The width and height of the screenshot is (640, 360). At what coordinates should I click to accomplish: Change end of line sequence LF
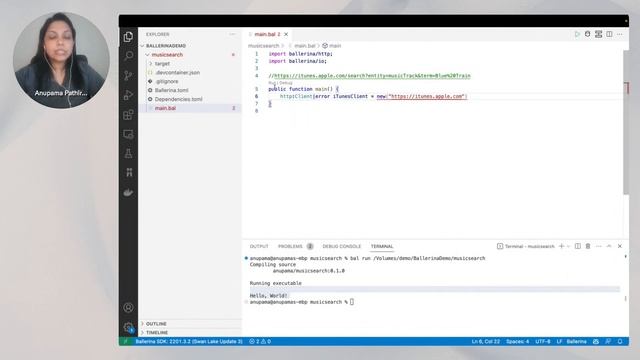click(559, 341)
